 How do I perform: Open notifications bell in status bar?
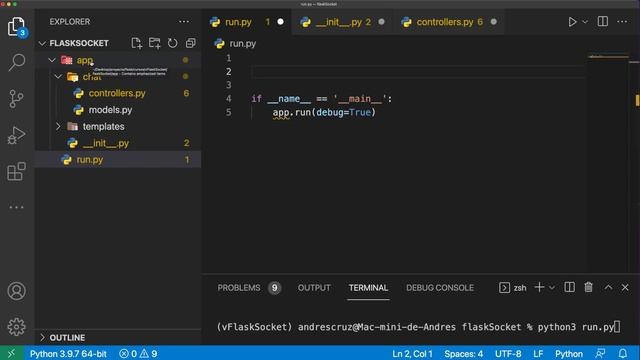622,353
